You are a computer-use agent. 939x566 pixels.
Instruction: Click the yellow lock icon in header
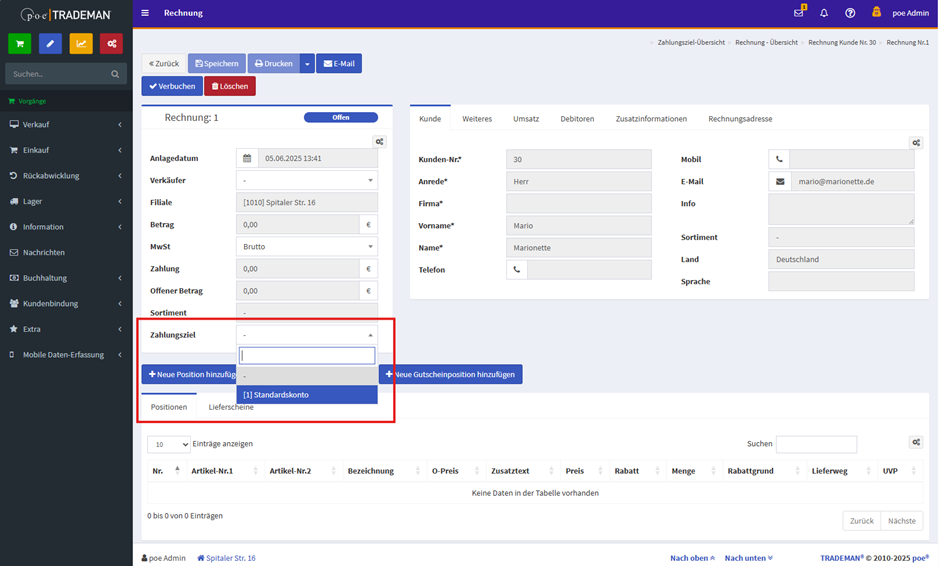(876, 11)
